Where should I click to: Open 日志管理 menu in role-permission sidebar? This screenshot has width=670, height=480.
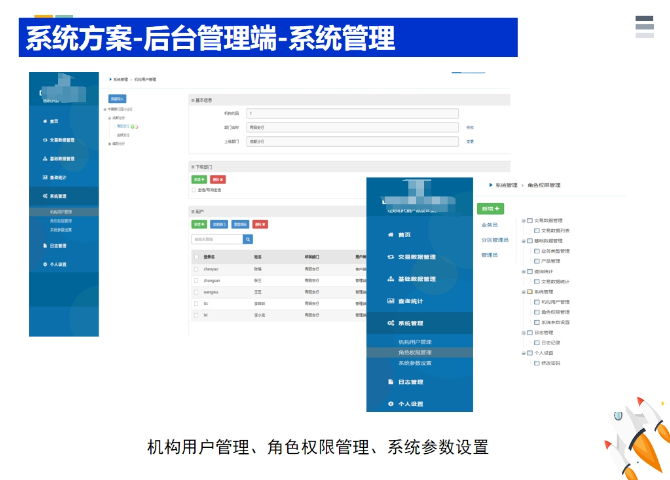411,382
